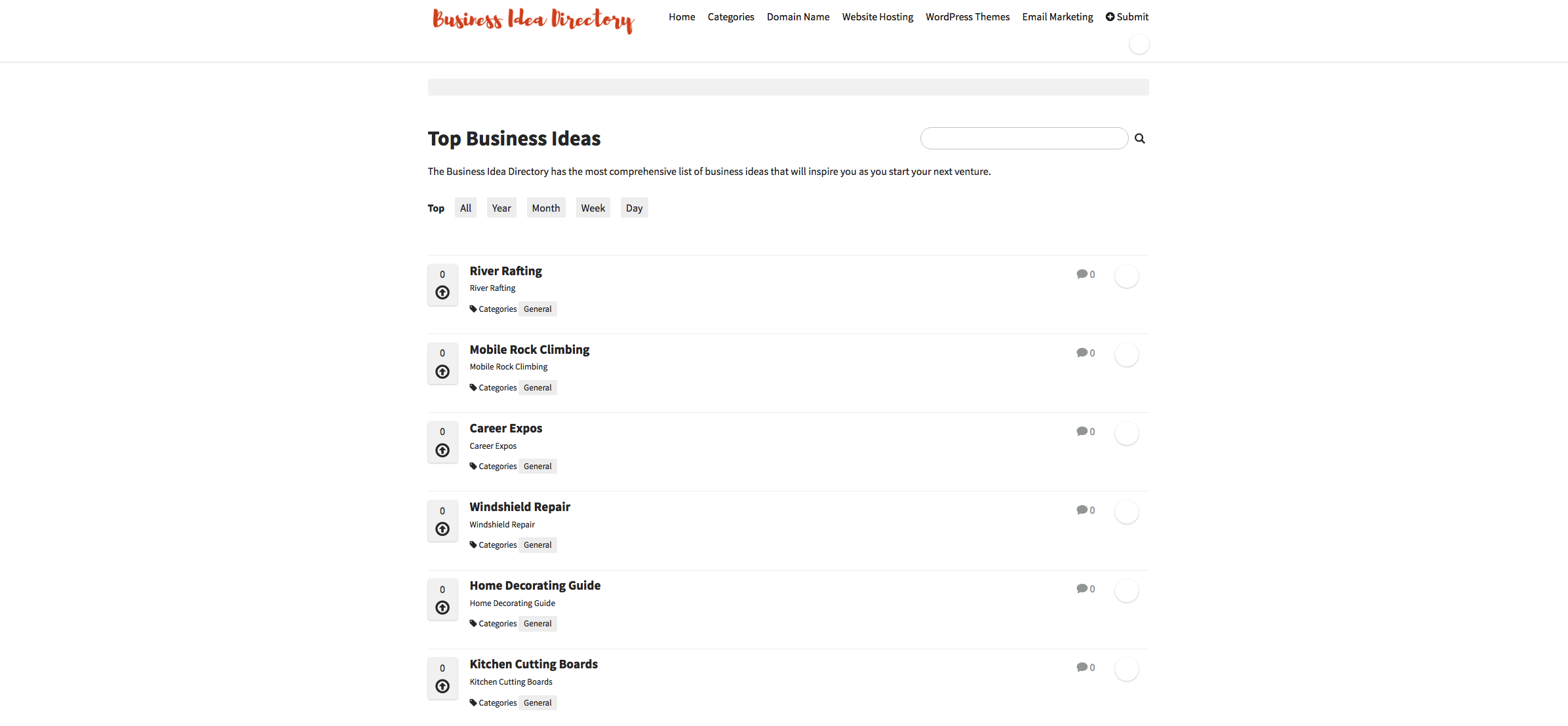Filter ideas by Week
The width and height of the screenshot is (1568, 726).
tap(593, 207)
